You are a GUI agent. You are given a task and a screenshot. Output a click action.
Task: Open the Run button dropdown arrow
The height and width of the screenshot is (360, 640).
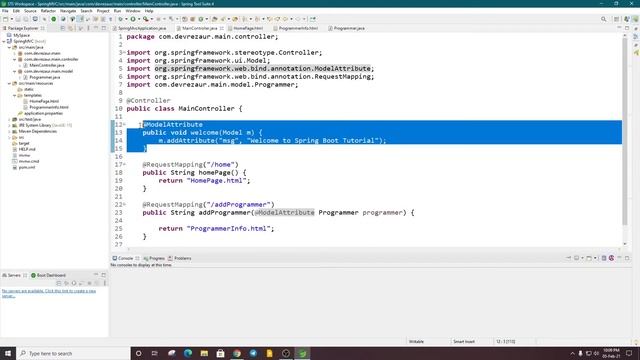[x=138, y=19]
